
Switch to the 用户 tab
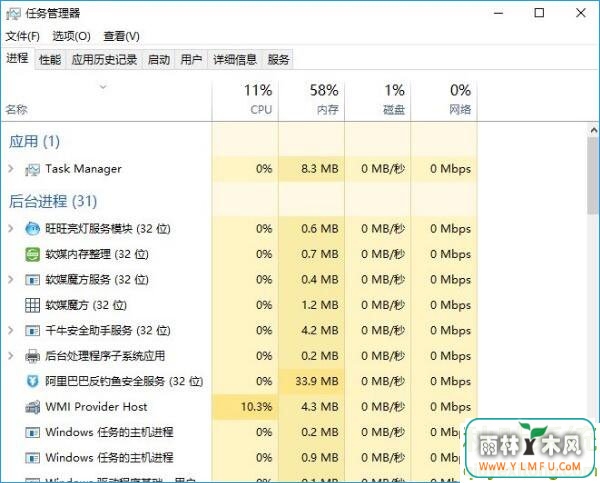click(x=191, y=60)
